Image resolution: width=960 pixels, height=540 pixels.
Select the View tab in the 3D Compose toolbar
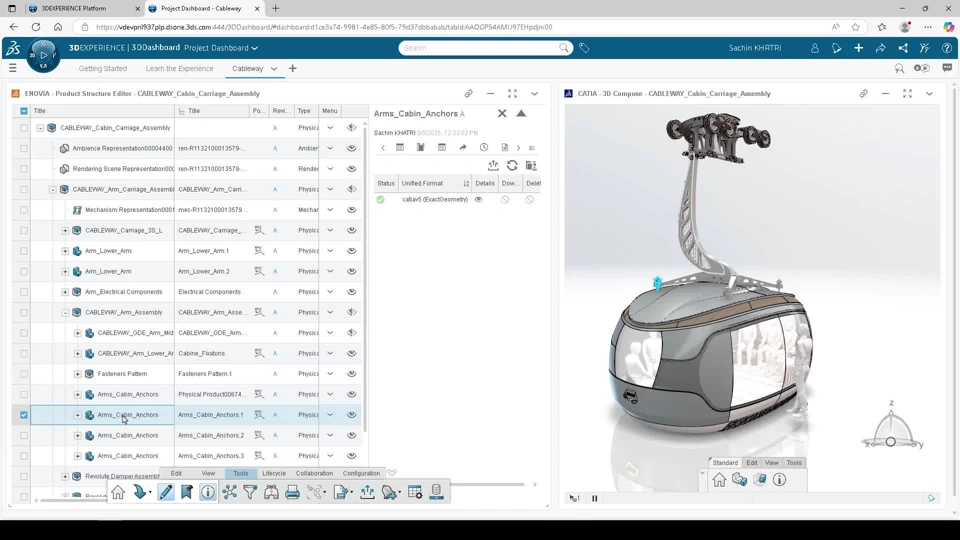coord(771,463)
